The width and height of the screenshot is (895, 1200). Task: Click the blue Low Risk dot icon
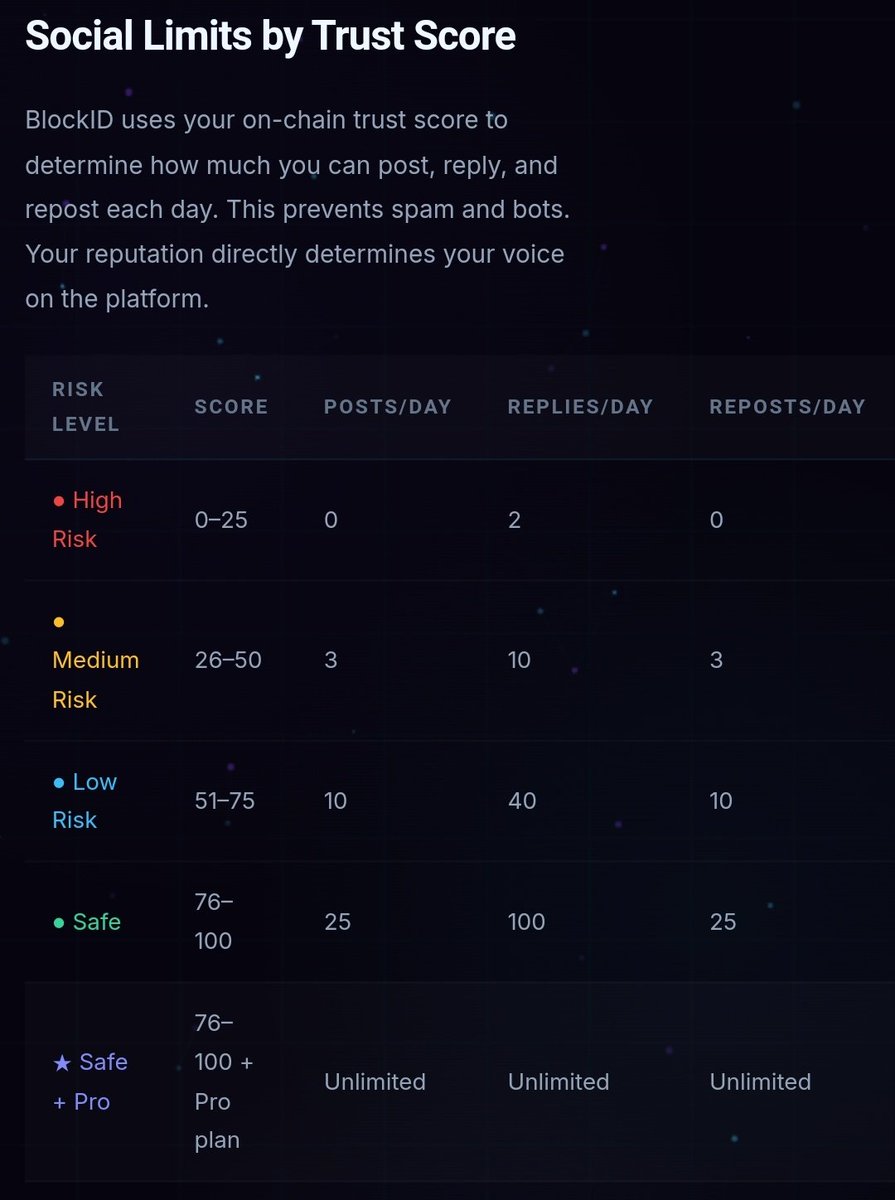click(x=58, y=782)
